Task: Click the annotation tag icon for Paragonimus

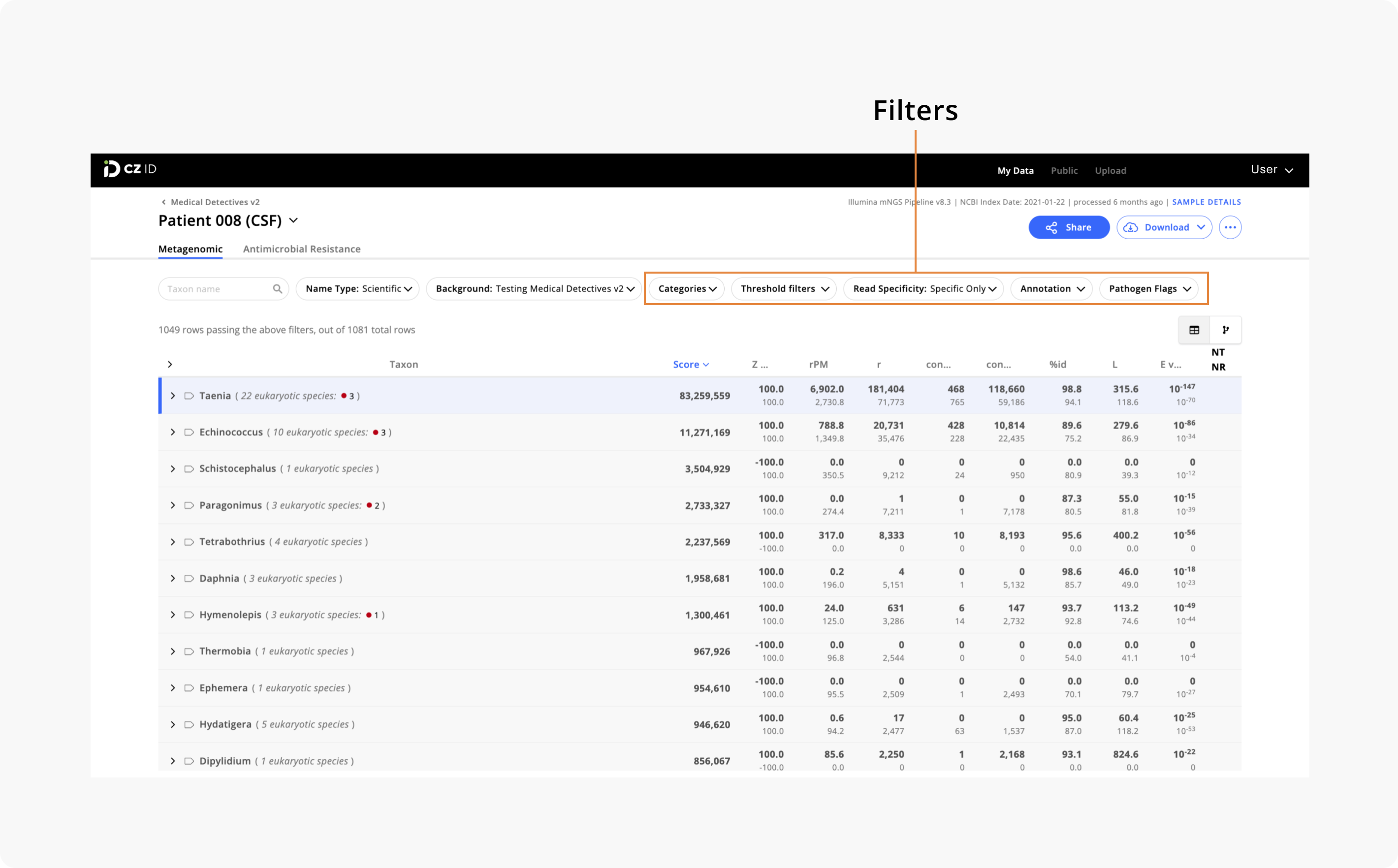Action: tap(189, 505)
